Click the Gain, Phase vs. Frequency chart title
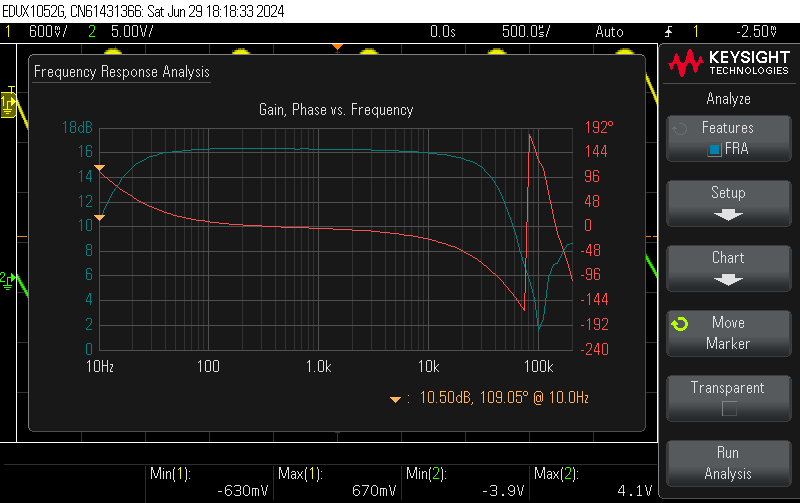 pos(336,110)
